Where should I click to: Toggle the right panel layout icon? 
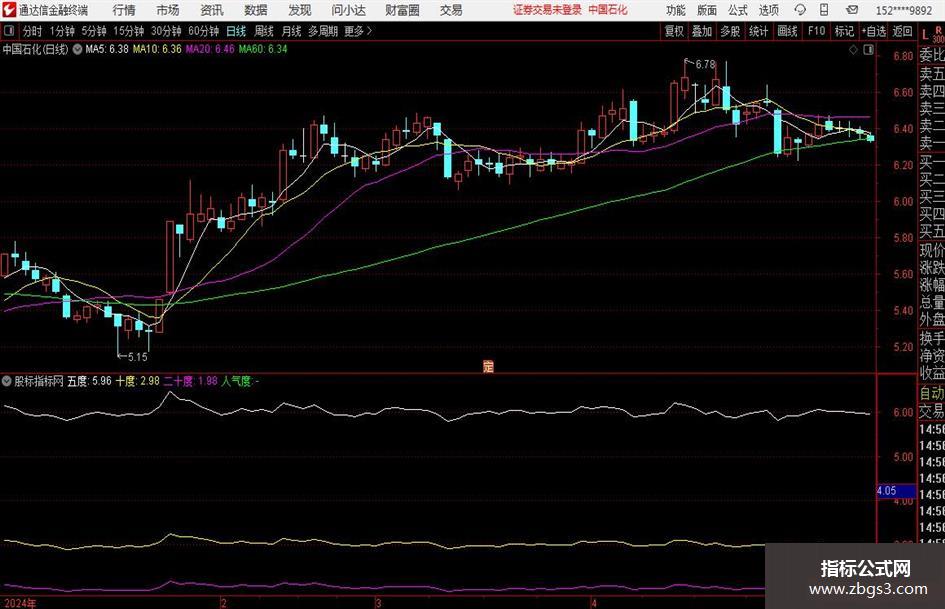[868, 50]
